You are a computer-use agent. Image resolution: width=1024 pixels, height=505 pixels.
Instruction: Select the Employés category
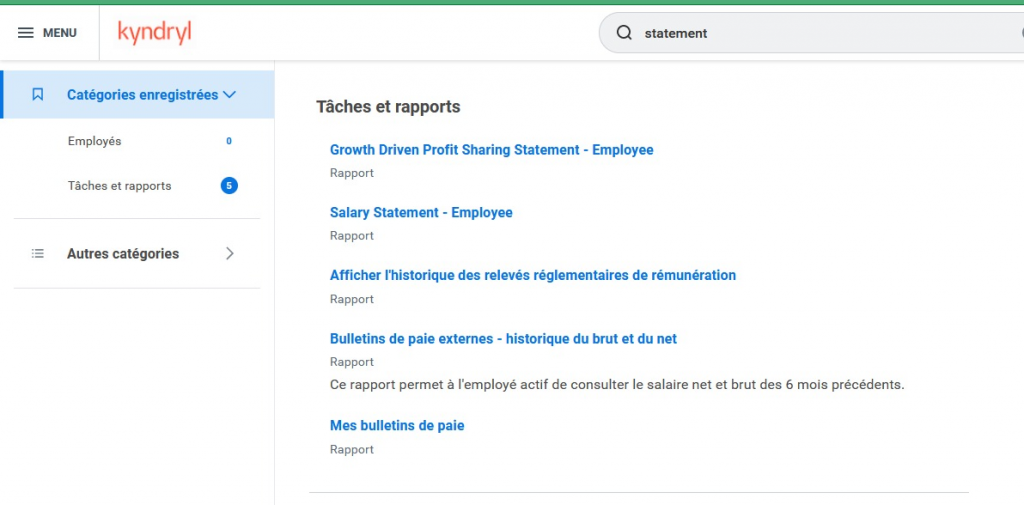95,141
